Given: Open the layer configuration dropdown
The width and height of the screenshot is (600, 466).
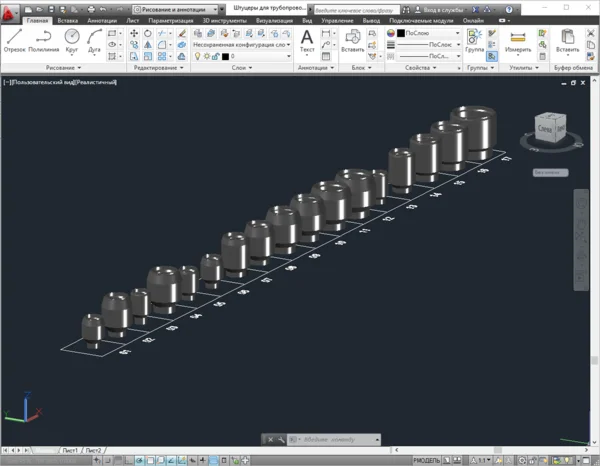Looking at the screenshot, I should pos(241,45).
